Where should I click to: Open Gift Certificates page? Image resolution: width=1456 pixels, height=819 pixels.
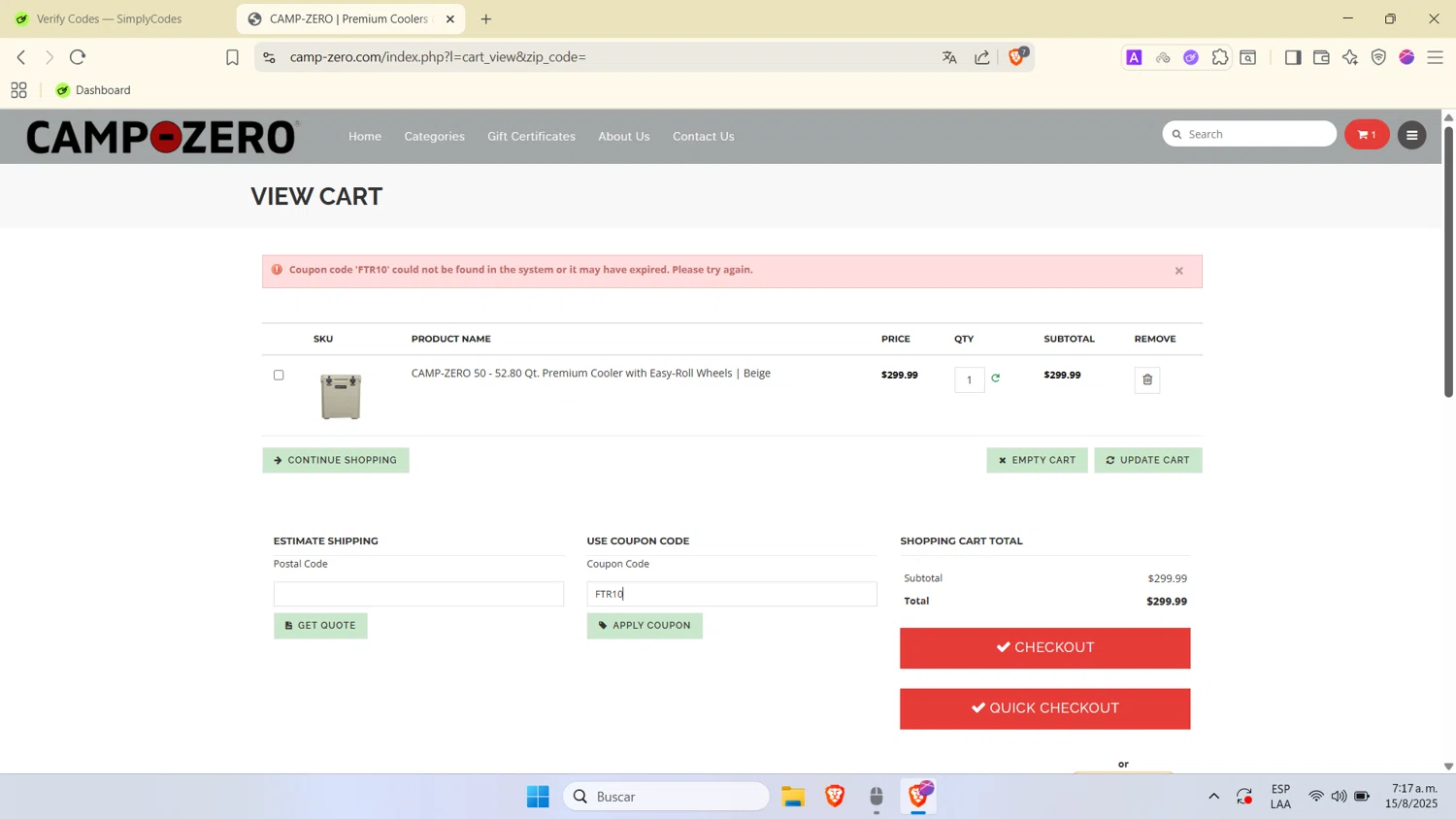pyautogui.click(x=531, y=137)
